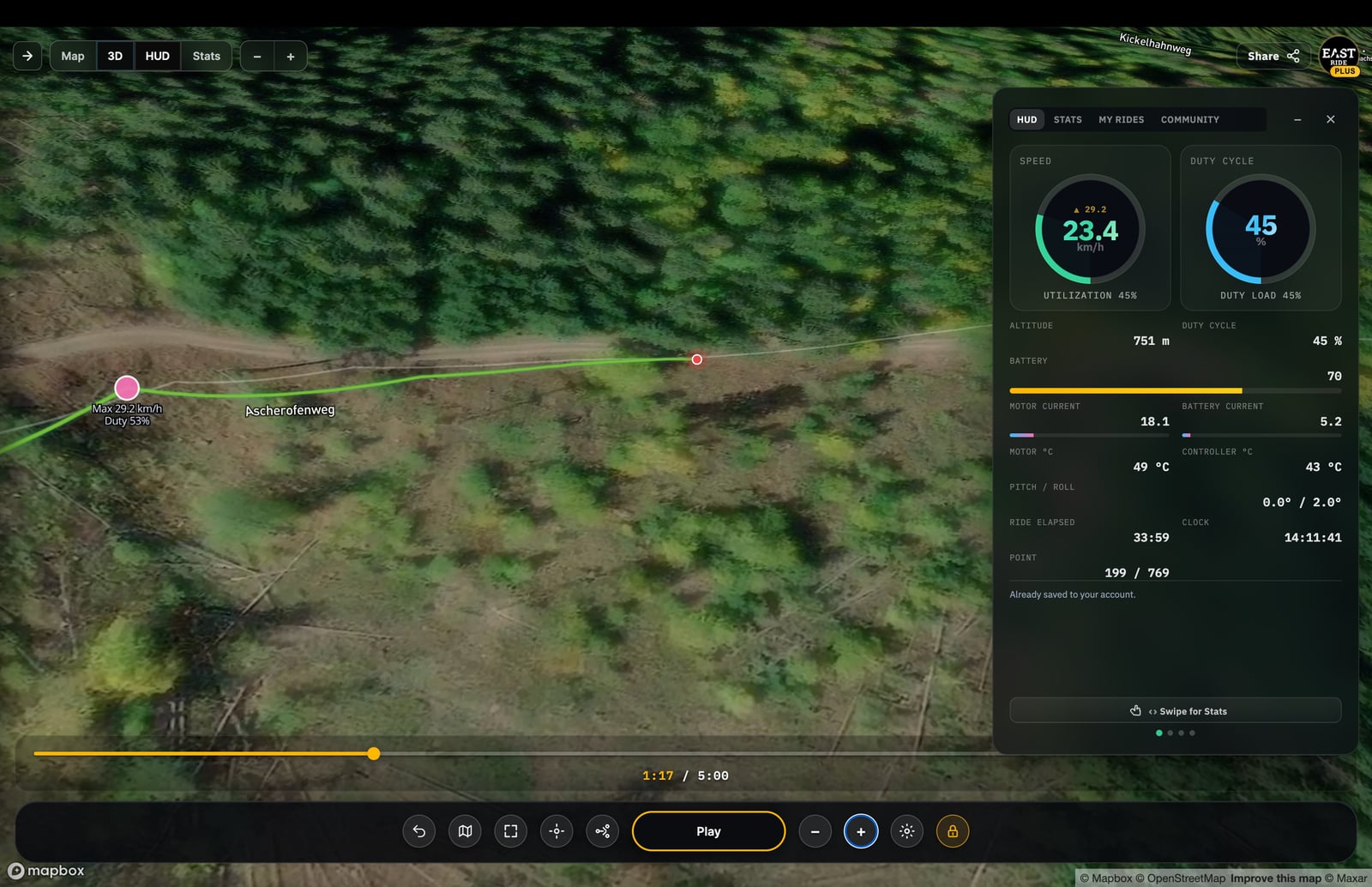Select the second page dot indicator
This screenshot has width=1372, height=887.
[1170, 733]
